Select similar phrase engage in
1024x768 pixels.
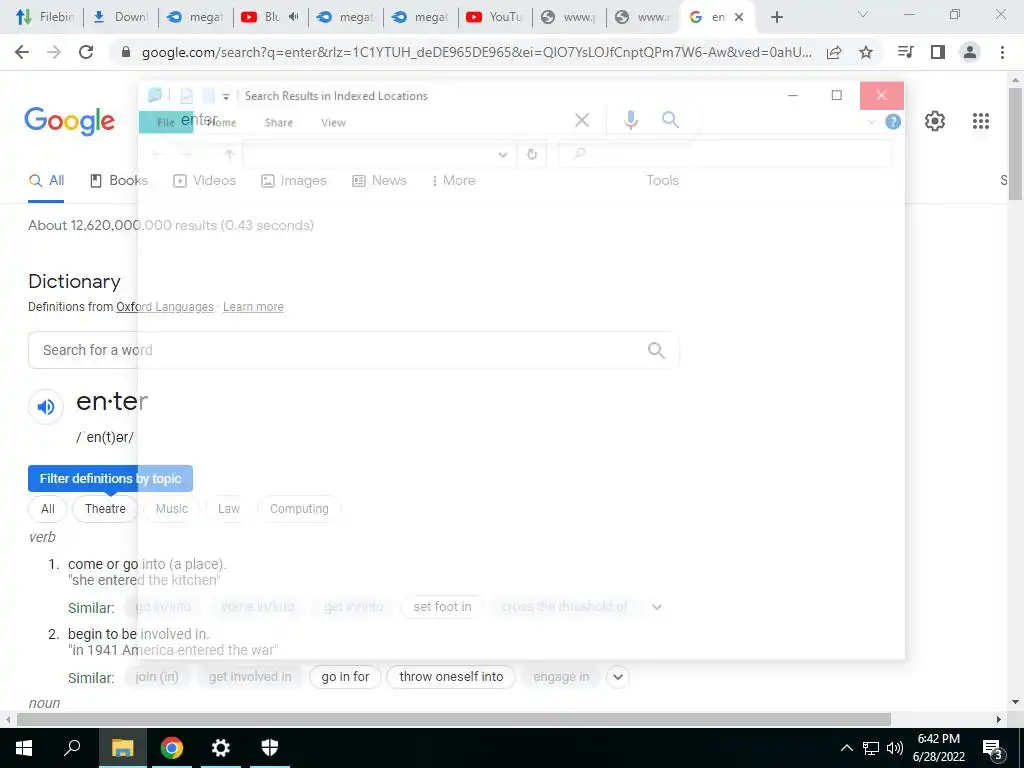click(x=561, y=677)
